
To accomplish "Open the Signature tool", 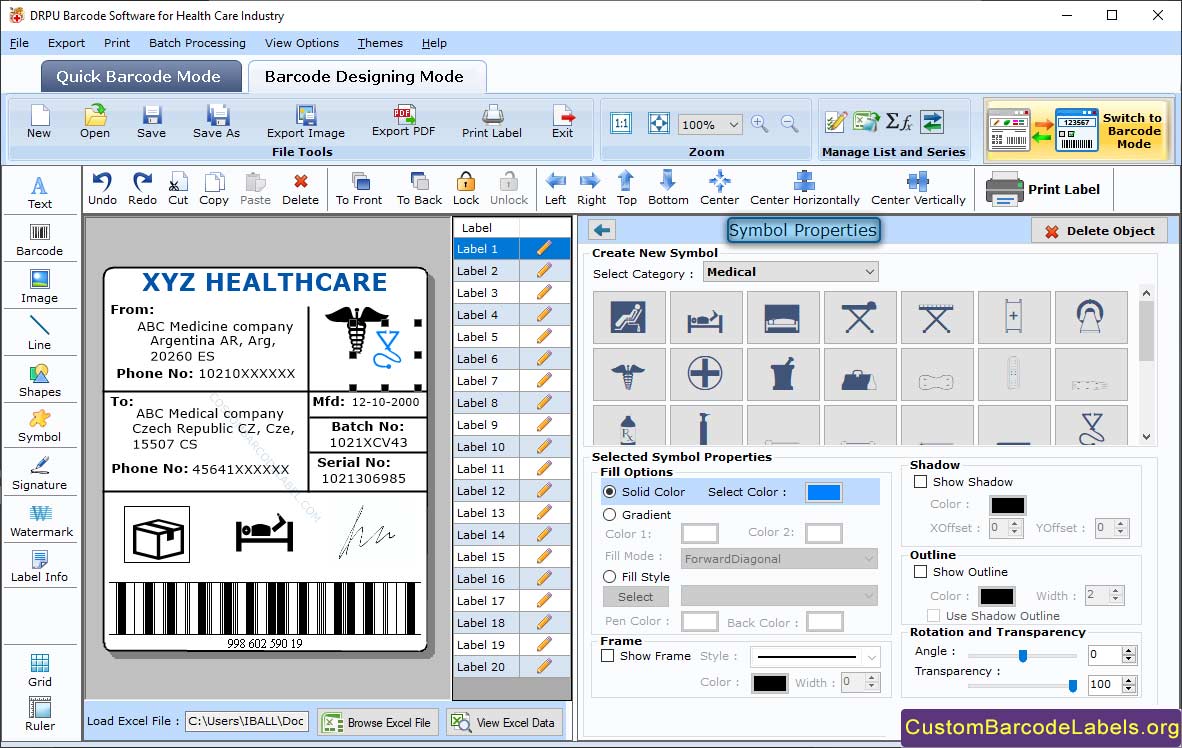I will [x=39, y=474].
